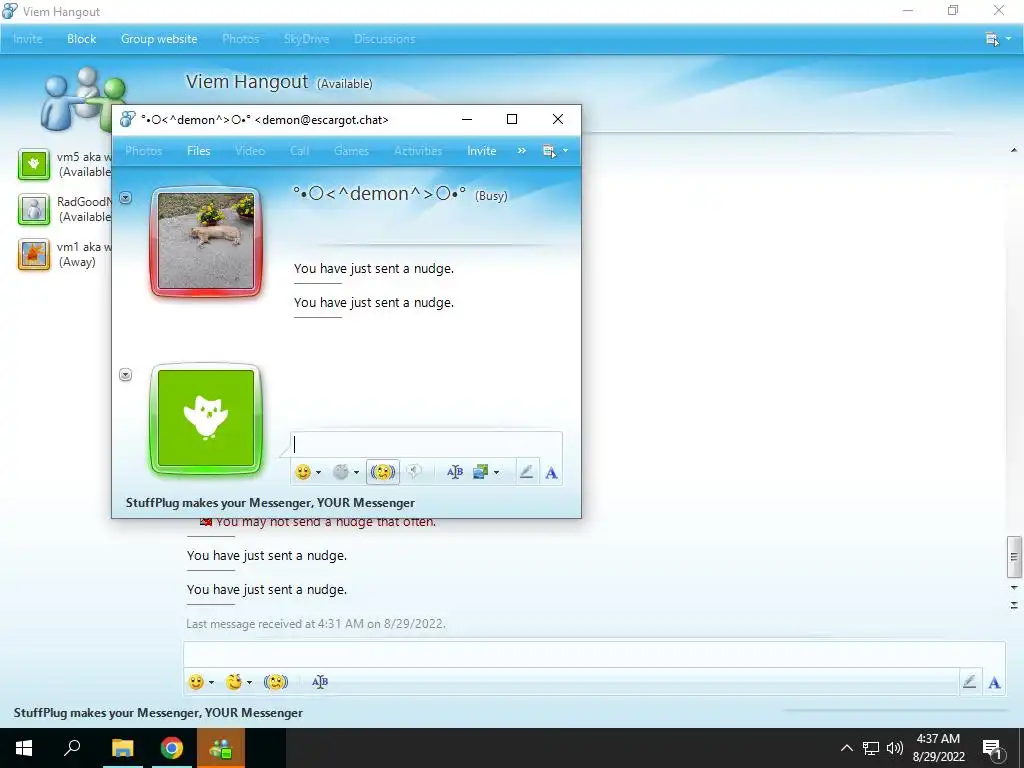Open taskbar search

click(72, 748)
